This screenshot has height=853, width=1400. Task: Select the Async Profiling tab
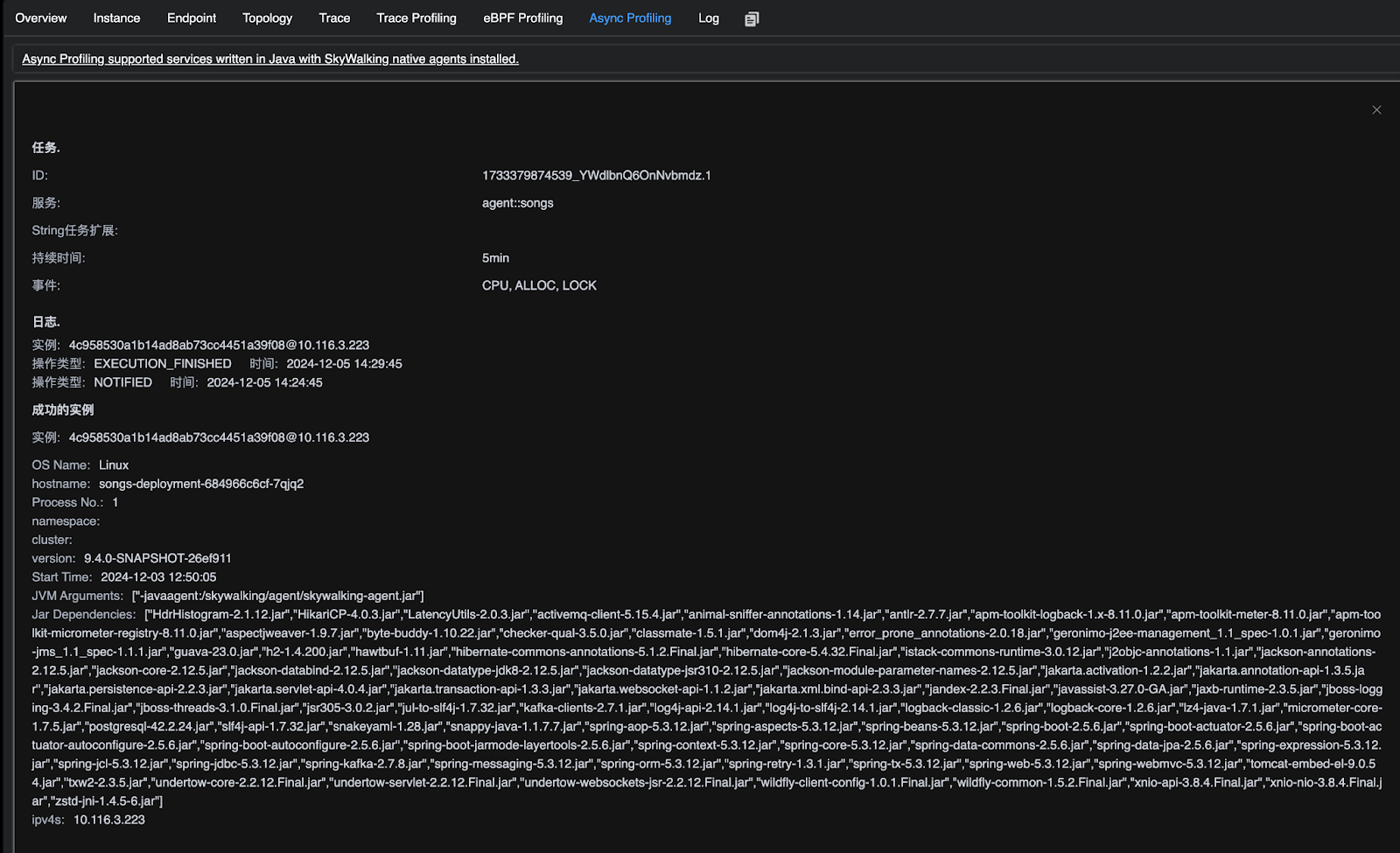(x=630, y=18)
